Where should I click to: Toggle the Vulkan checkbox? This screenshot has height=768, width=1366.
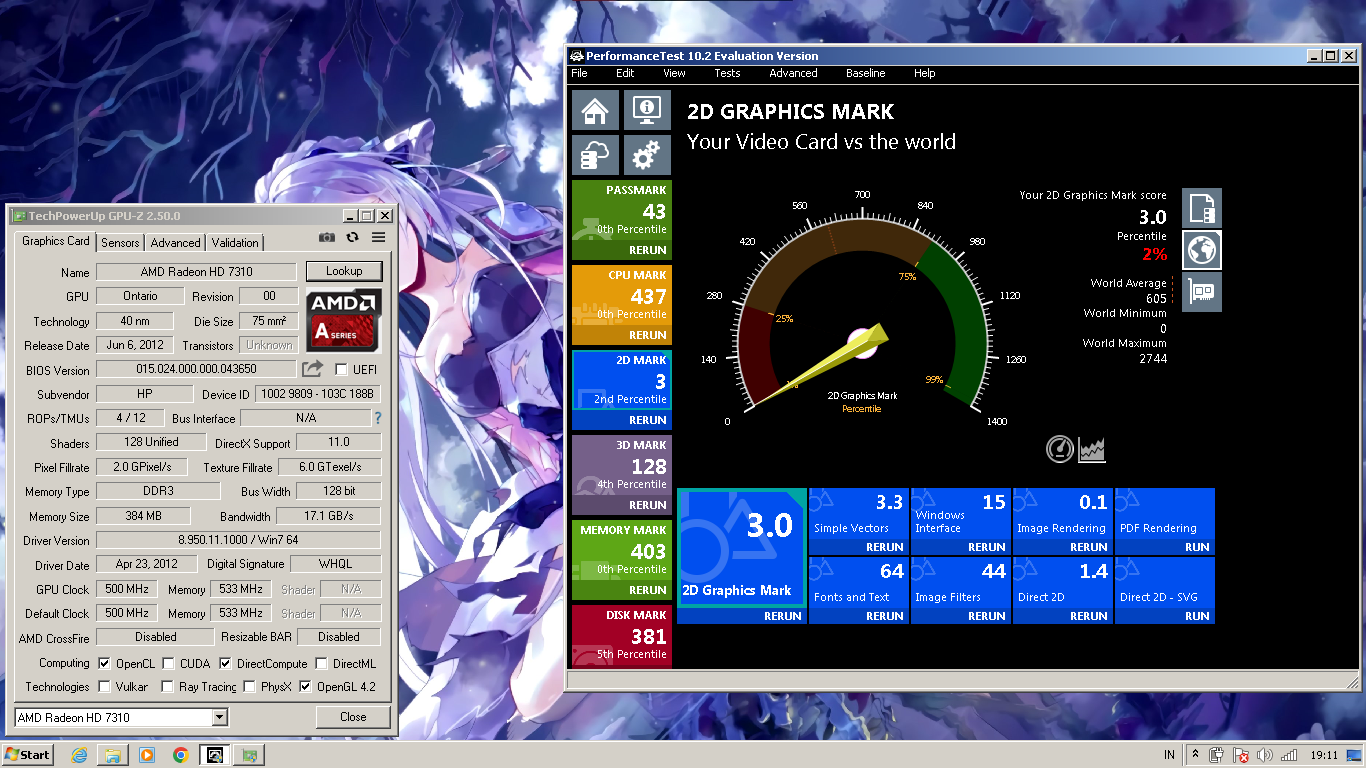tap(104, 687)
